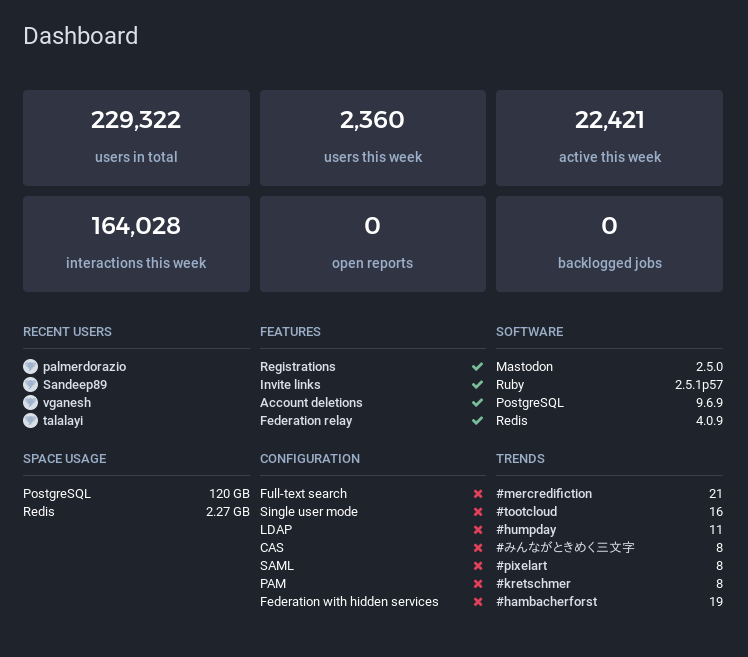Click the Single user mode label

pos(309,511)
